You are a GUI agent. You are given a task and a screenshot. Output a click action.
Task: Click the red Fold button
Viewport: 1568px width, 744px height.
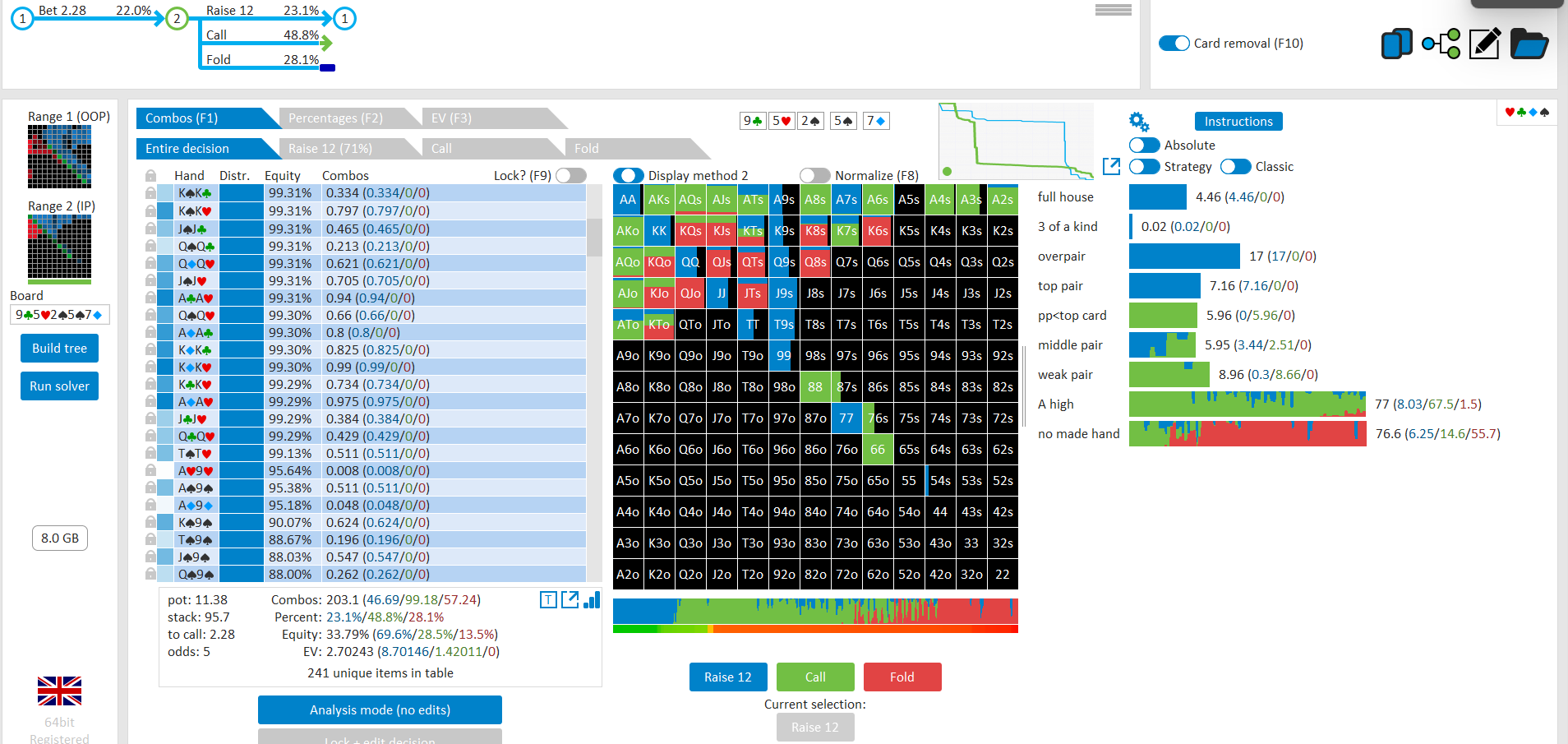click(x=902, y=677)
